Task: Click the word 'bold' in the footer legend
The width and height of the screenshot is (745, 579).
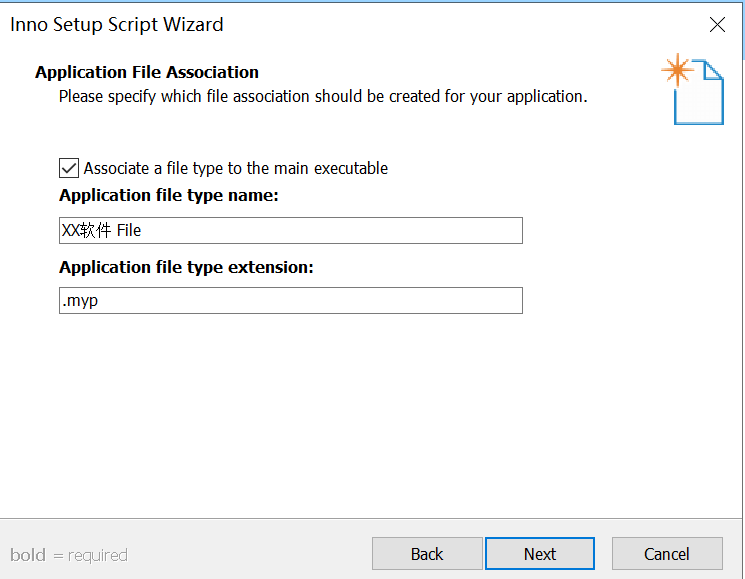Action: pyautogui.click(x=28, y=555)
